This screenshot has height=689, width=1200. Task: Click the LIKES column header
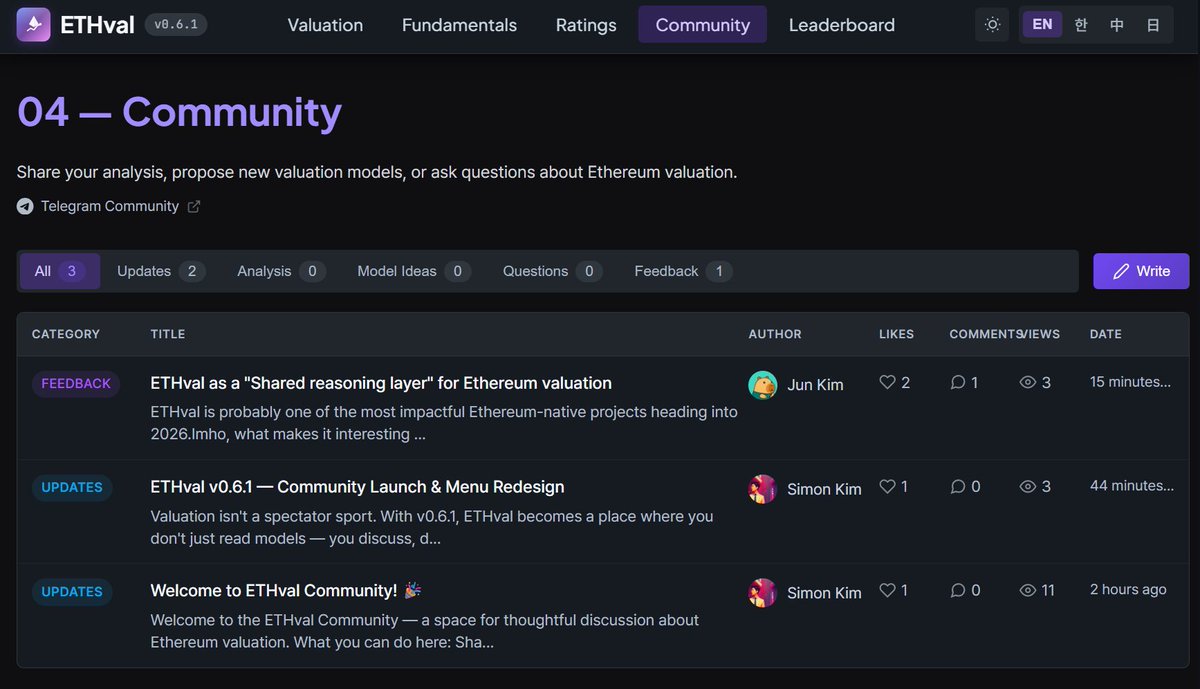click(x=896, y=334)
